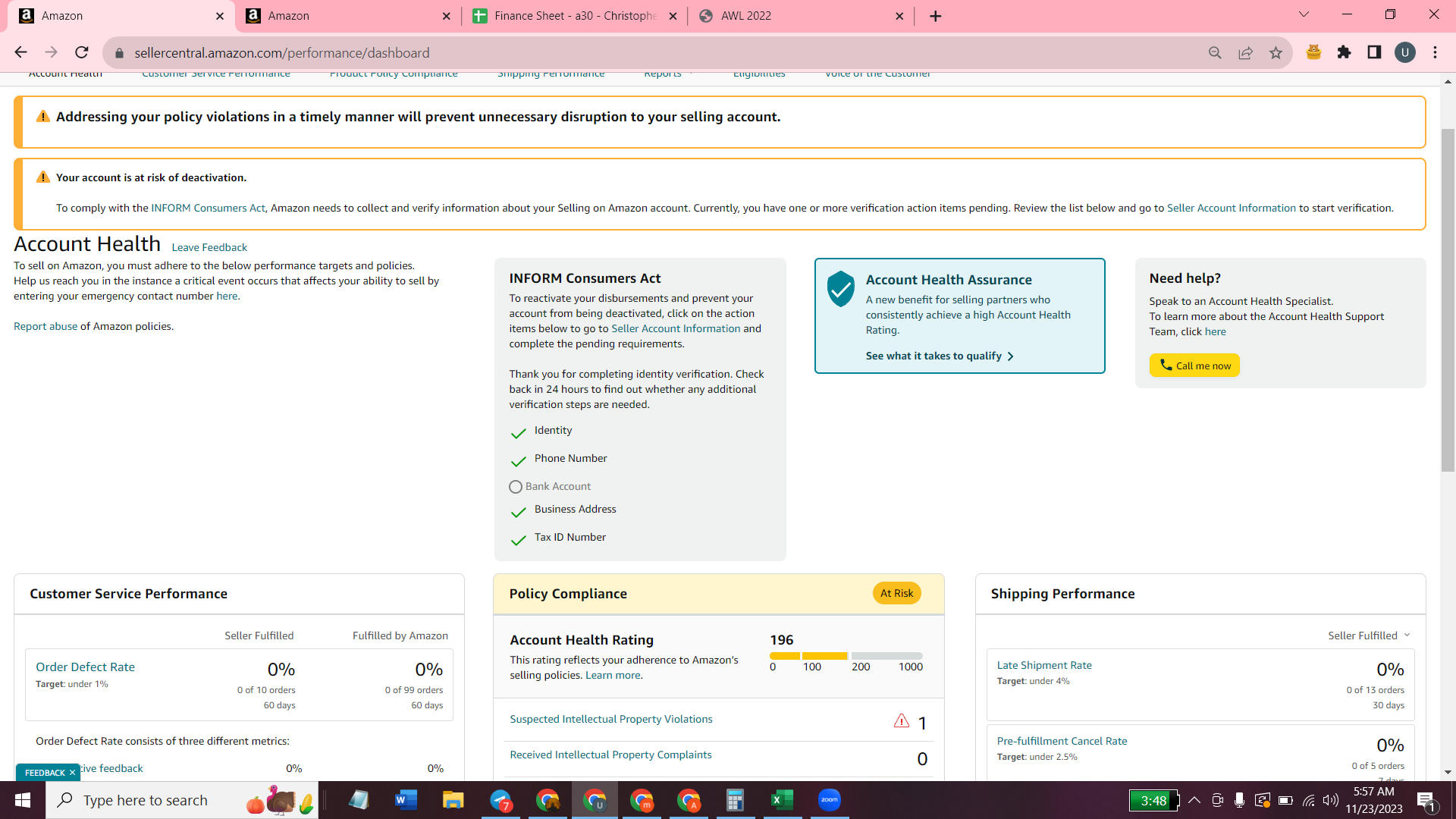Open the Pre-fulfillment Cancel Rate link
The image size is (1456, 819).
[1062, 741]
